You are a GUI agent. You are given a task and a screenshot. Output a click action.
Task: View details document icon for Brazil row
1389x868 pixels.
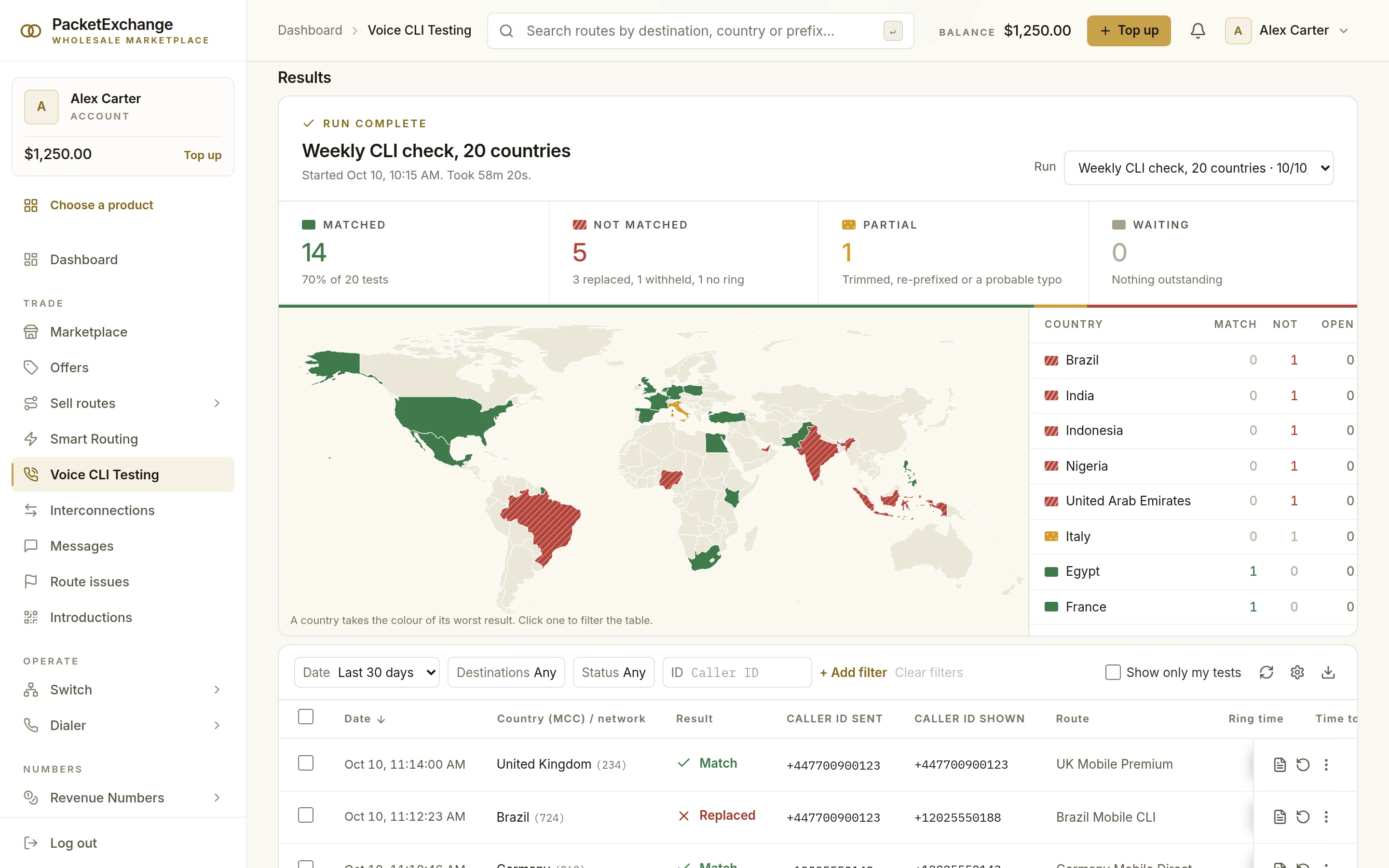(1280, 816)
